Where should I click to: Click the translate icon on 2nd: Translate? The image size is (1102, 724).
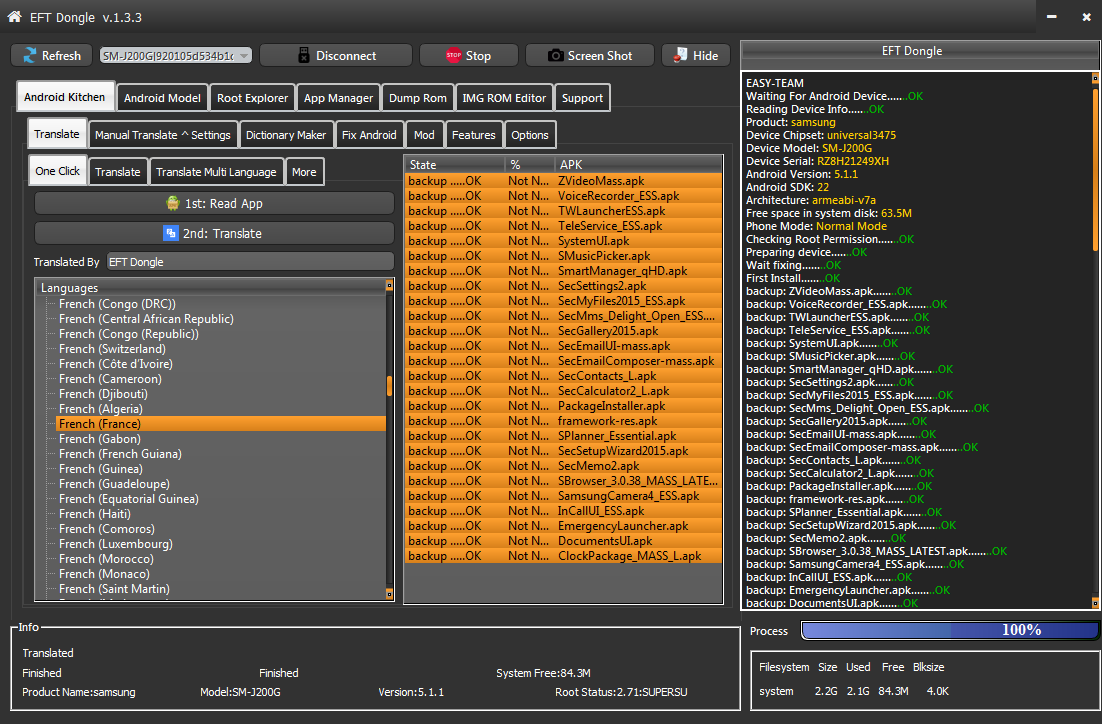pyautogui.click(x=170, y=233)
